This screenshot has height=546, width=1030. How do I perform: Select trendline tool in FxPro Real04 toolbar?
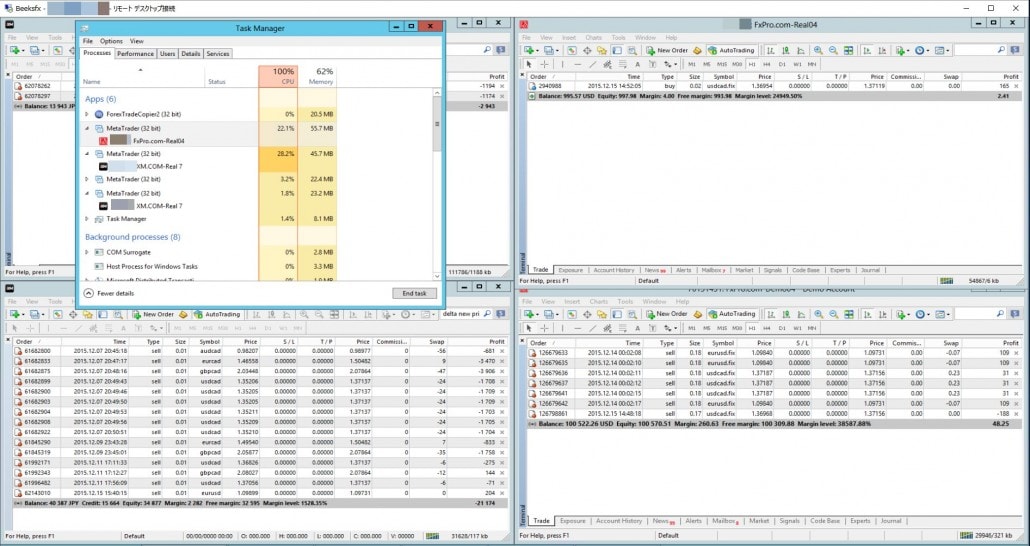pos(593,64)
